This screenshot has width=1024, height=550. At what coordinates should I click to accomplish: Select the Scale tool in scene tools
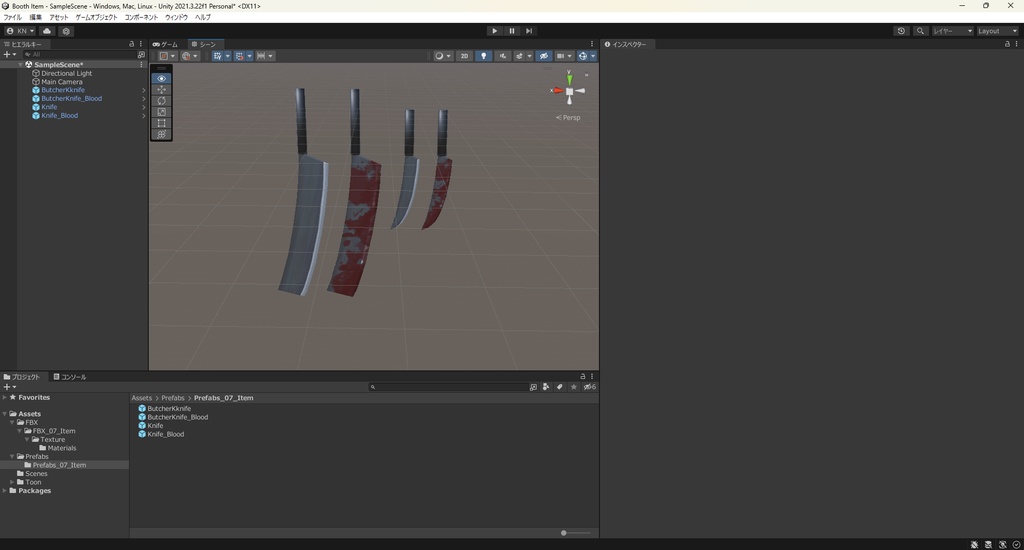(161, 112)
